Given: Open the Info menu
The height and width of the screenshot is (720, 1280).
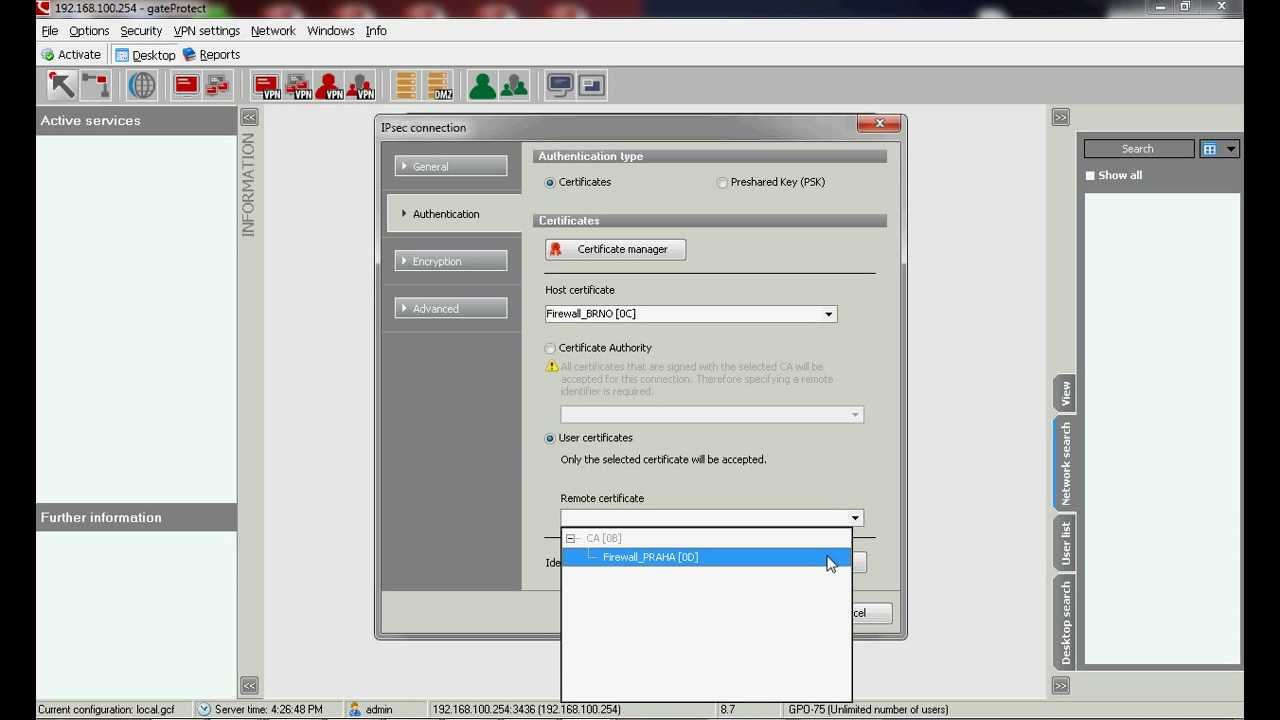Looking at the screenshot, I should (x=376, y=31).
